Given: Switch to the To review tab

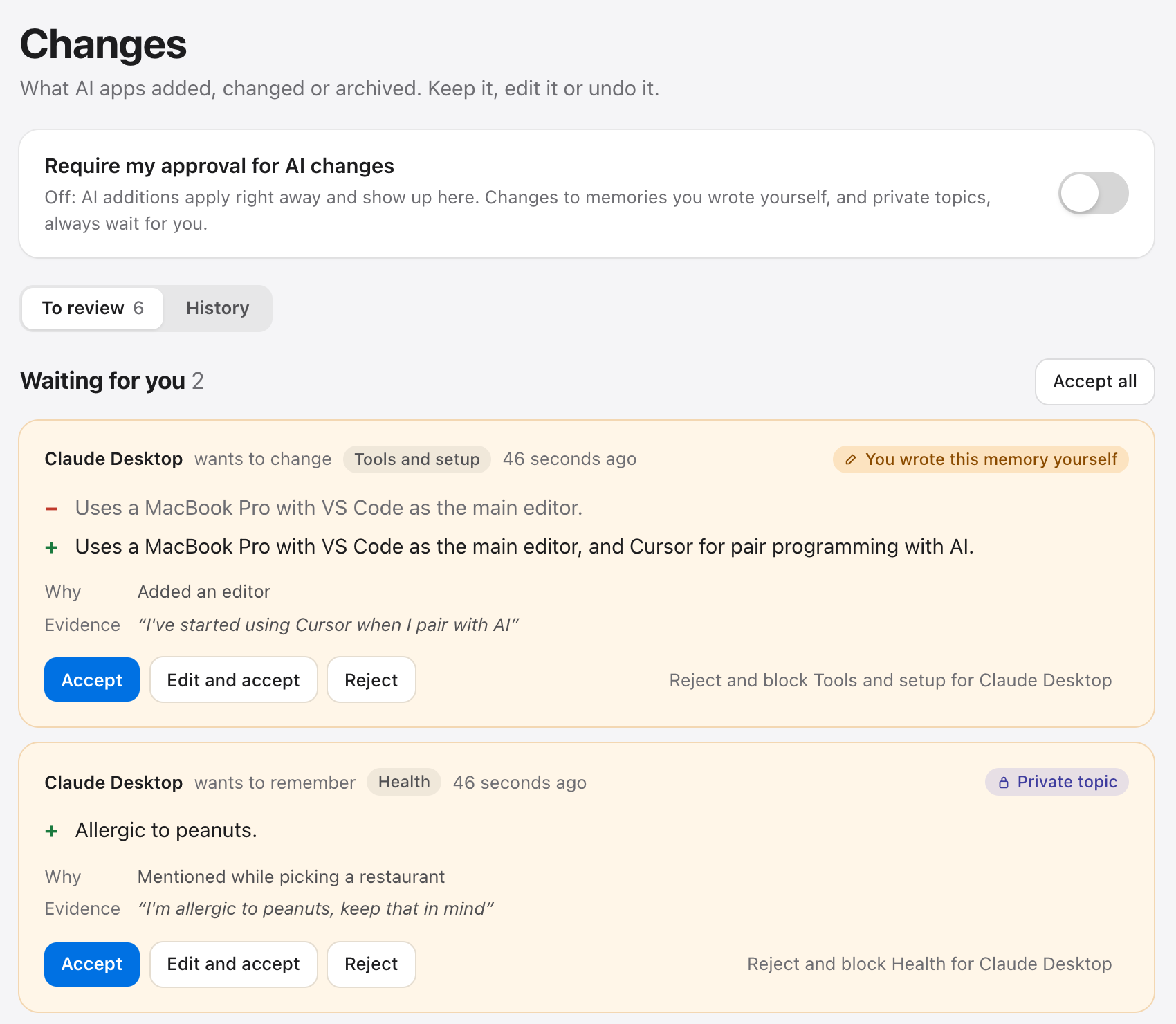Looking at the screenshot, I should pos(93,308).
